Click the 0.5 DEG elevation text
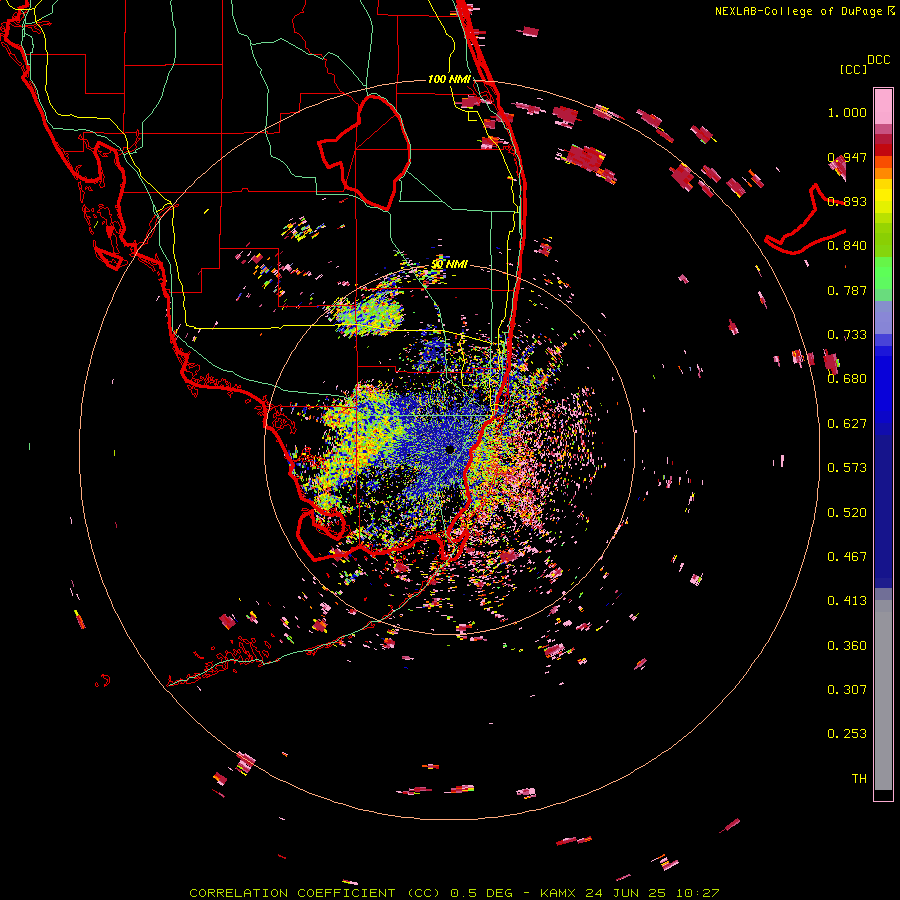This screenshot has width=900, height=900. 482,893
